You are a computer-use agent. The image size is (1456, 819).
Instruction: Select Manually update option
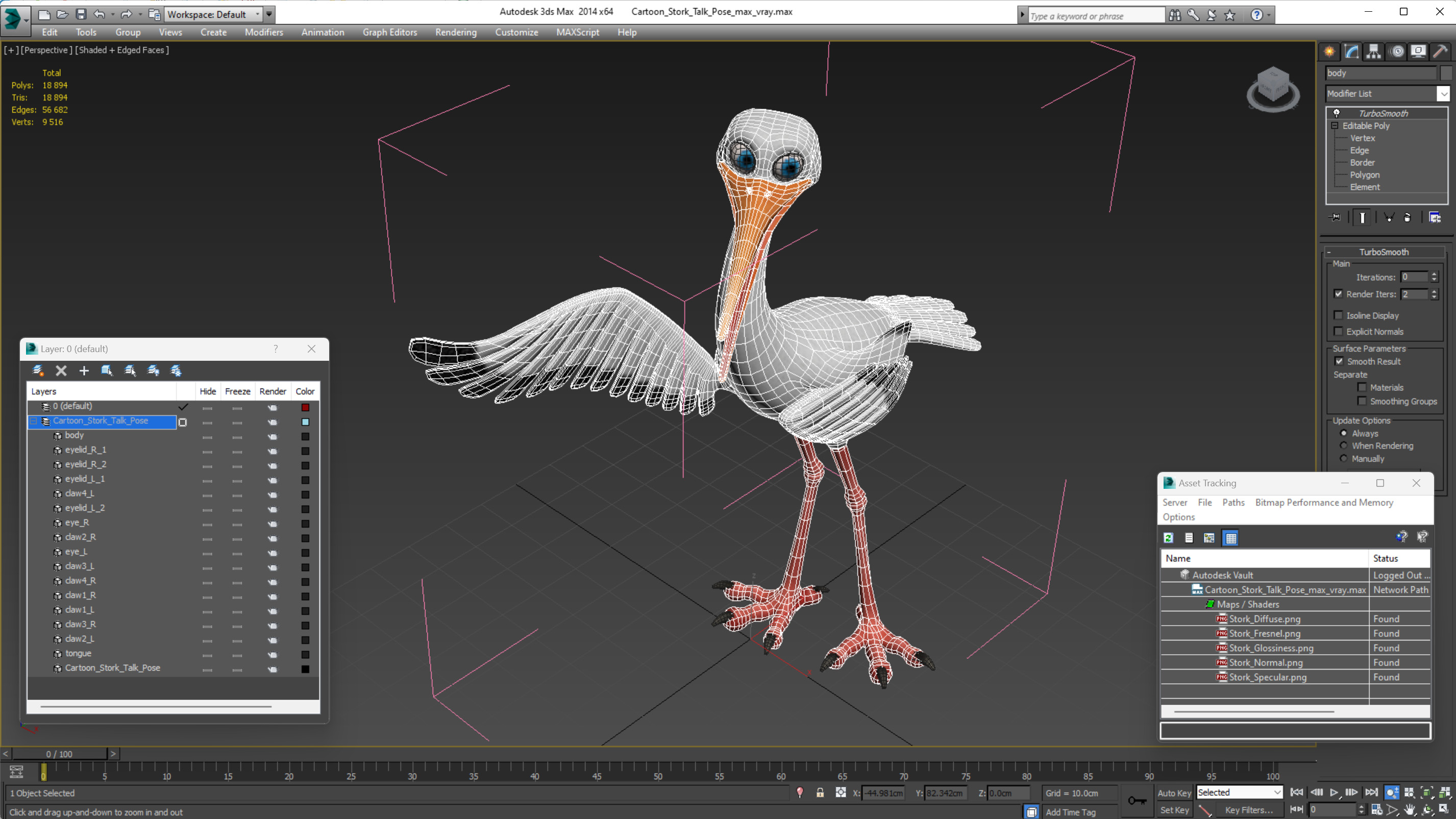pyautogui.click(x=1344, y=458)
